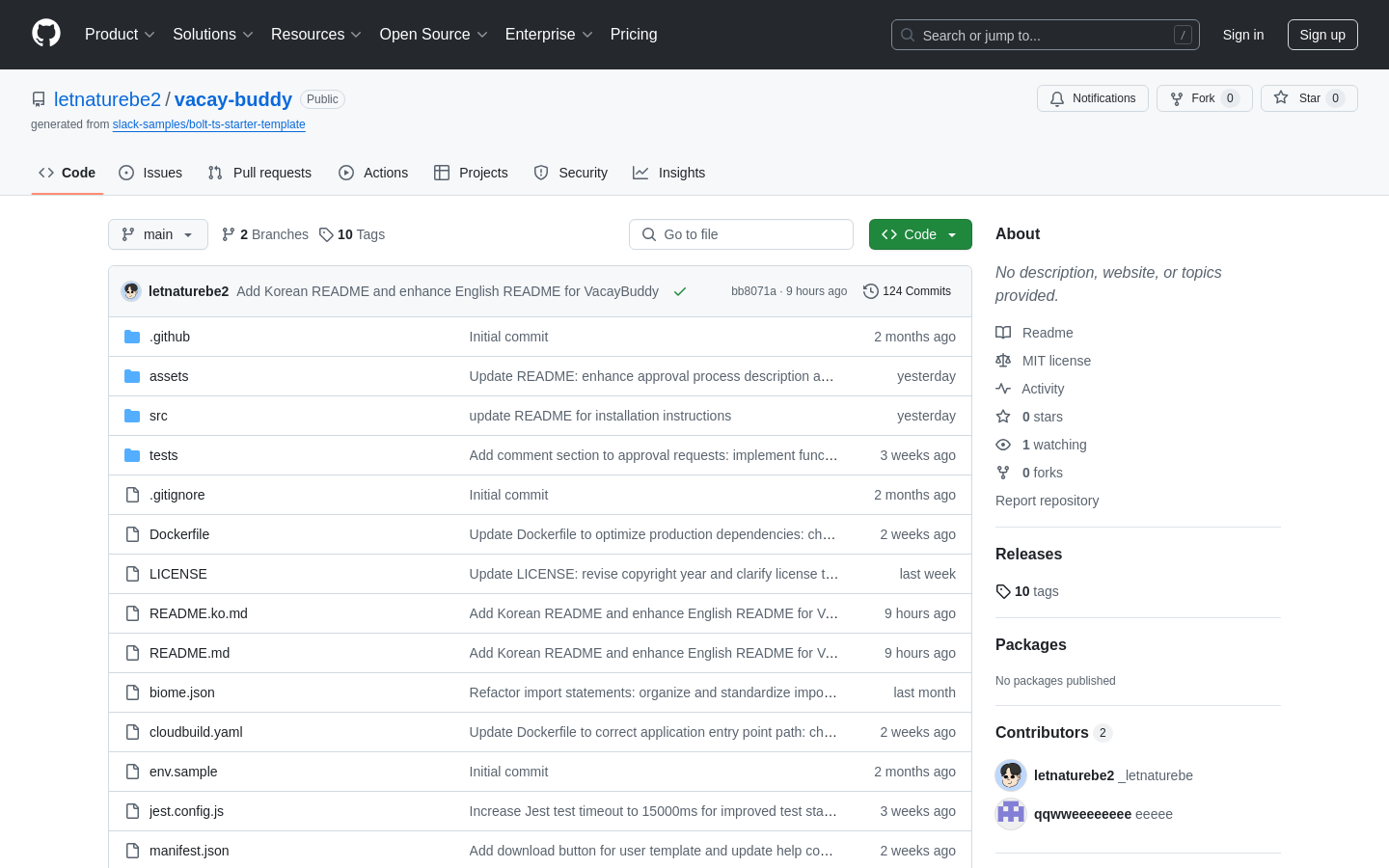Switch to the Insights tab
The height and width of the screenshot is (868, 1389).
pos(669,173)
